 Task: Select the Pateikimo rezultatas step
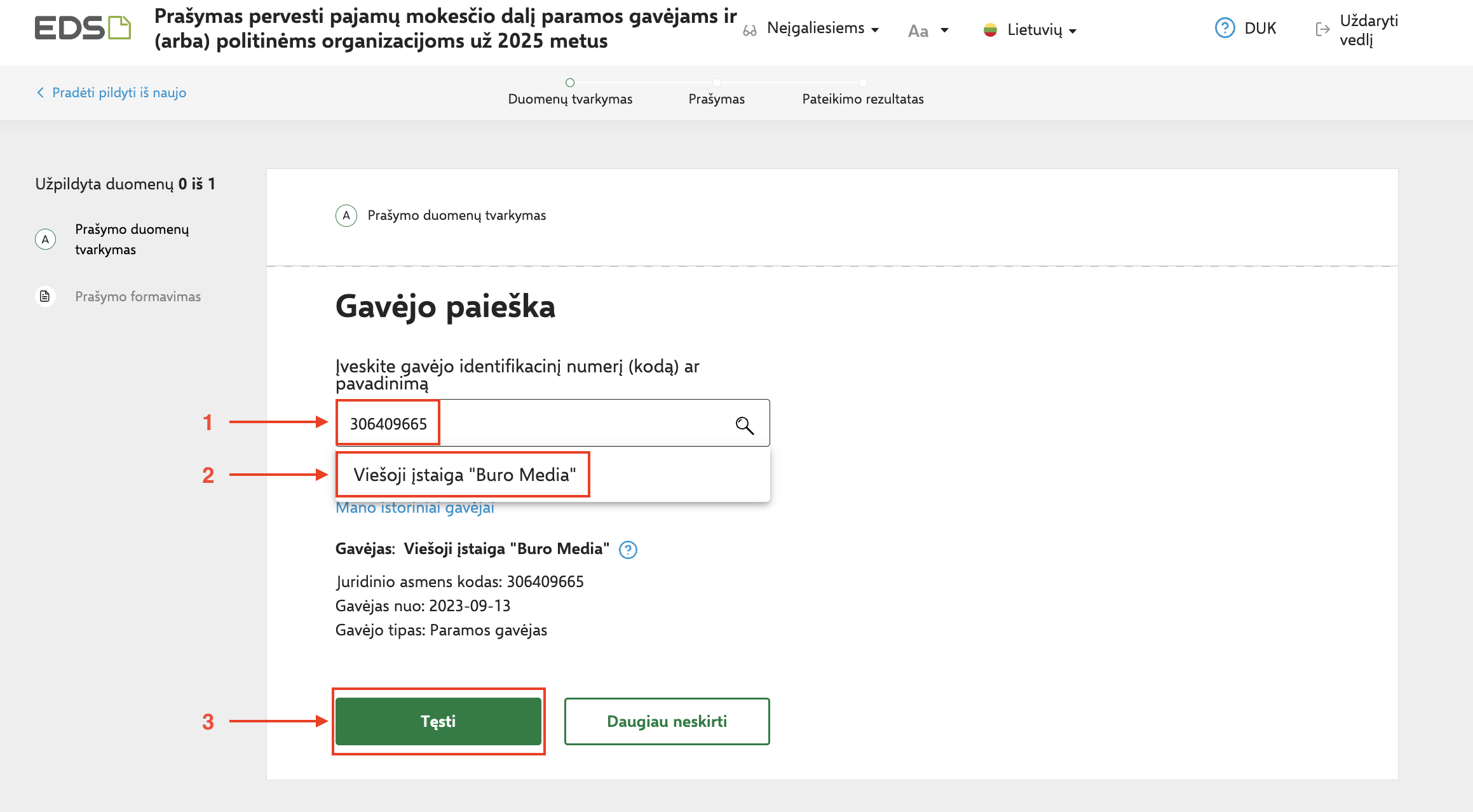tap(863, 99)
